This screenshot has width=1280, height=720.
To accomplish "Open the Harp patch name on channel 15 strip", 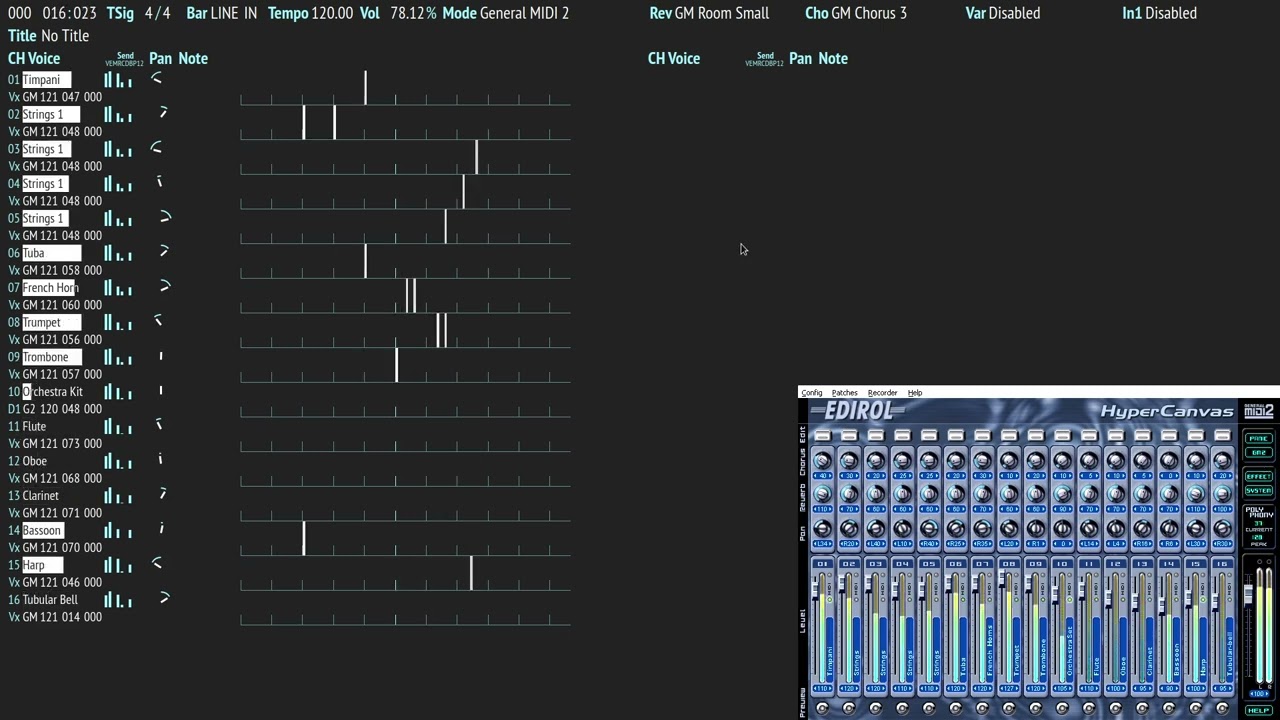I will (1203, 650).
